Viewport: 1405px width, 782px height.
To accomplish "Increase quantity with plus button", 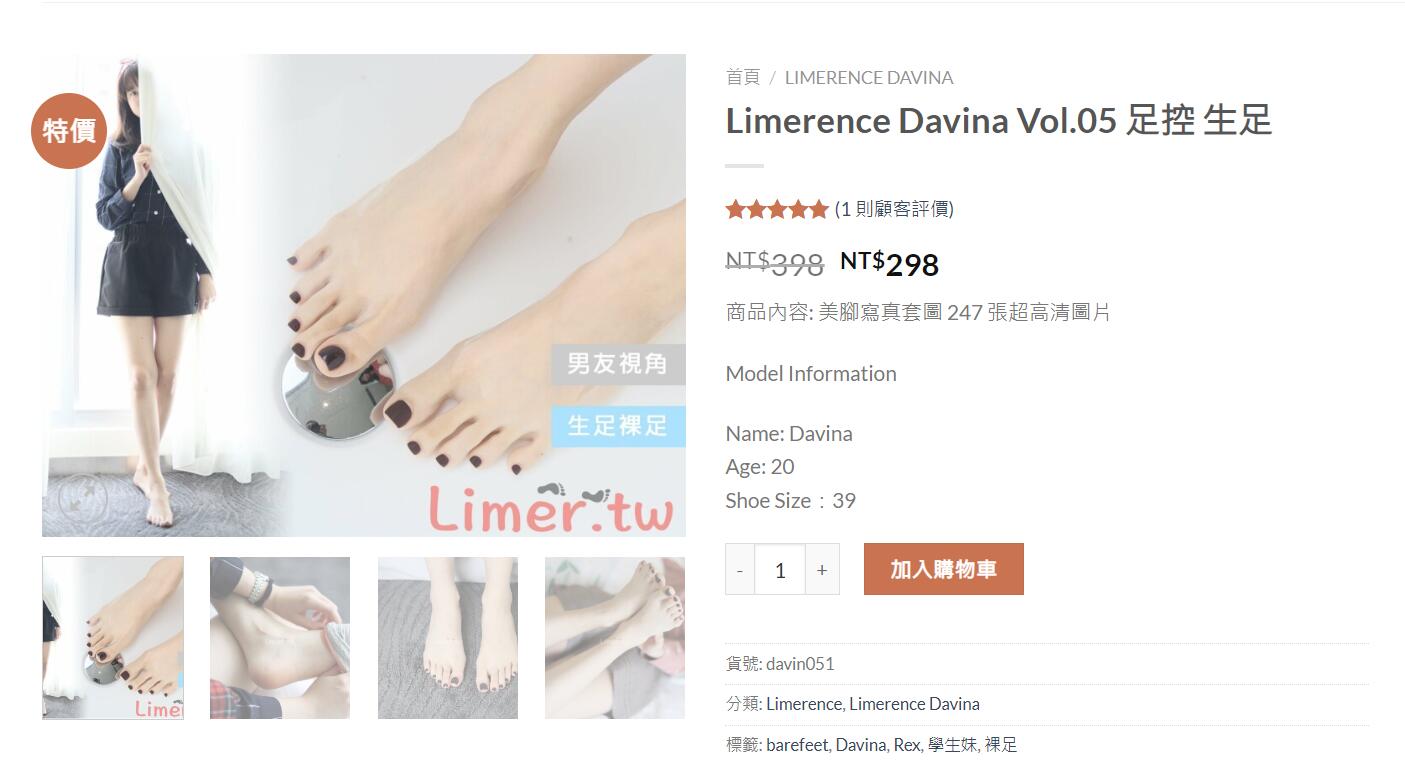I will (x=822, y=569).
